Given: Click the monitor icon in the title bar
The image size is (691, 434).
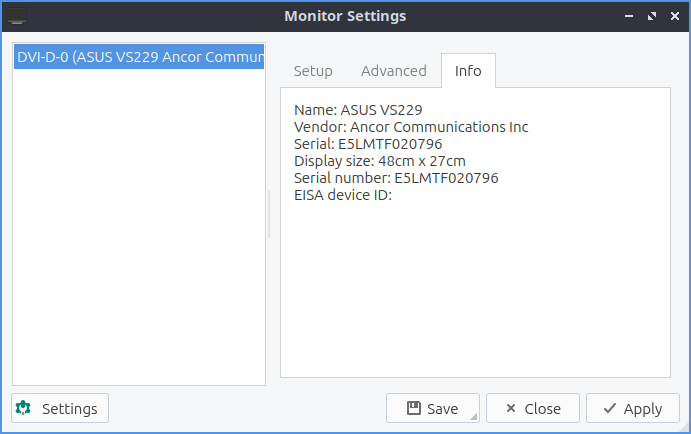Looking at the screenshot, I should (x=18, y=17).
